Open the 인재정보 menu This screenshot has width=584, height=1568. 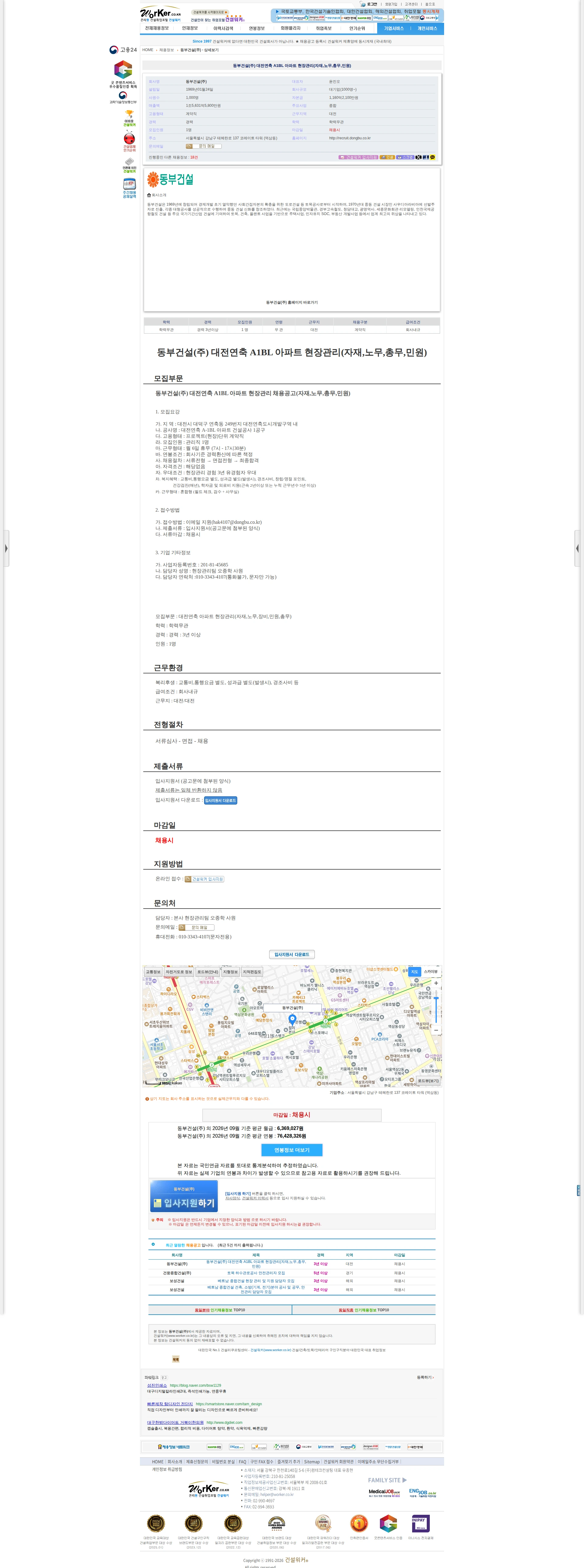189,28
